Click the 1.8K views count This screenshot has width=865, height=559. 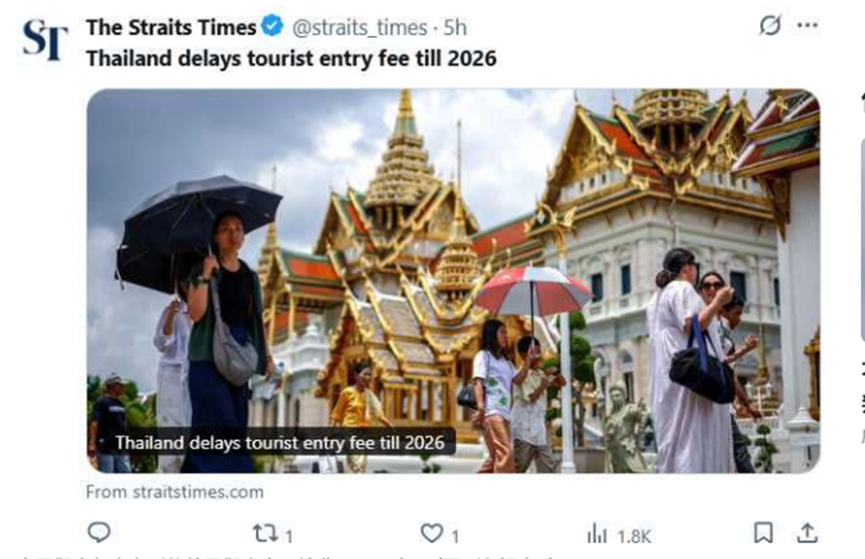pos(634,536)
